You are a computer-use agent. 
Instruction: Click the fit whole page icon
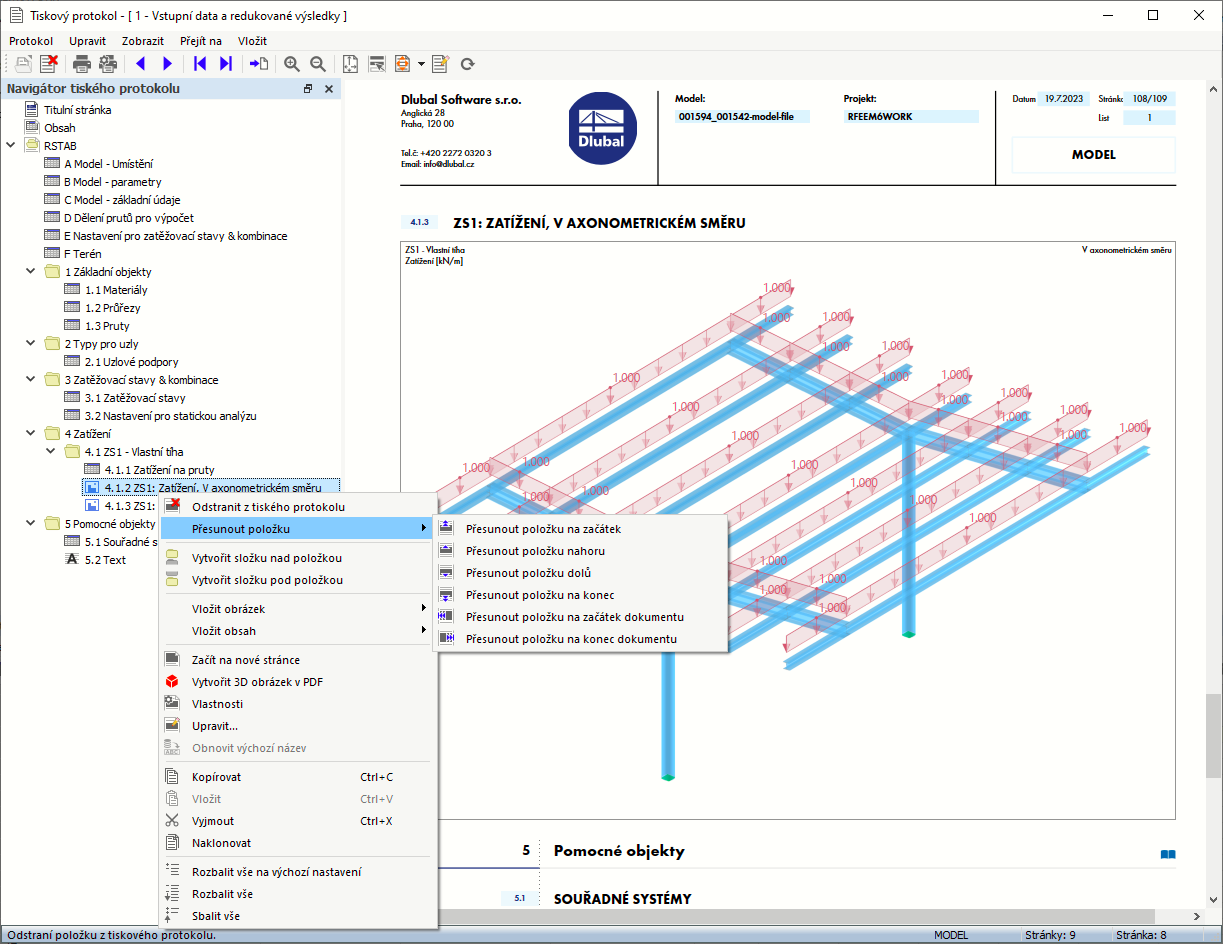350,64
